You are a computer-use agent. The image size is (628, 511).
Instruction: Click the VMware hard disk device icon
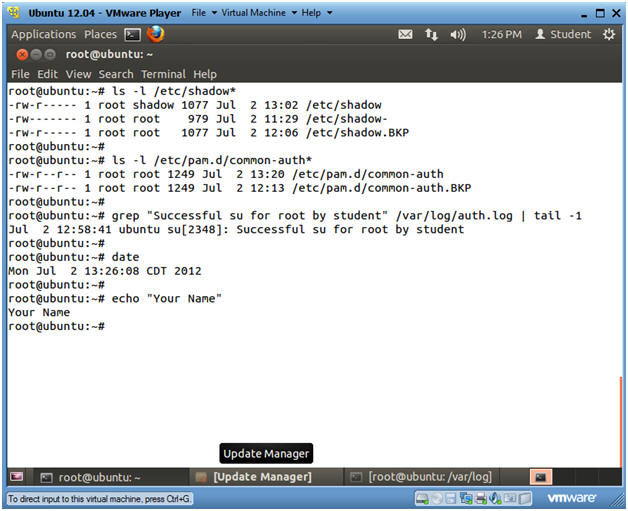[422, 499]
